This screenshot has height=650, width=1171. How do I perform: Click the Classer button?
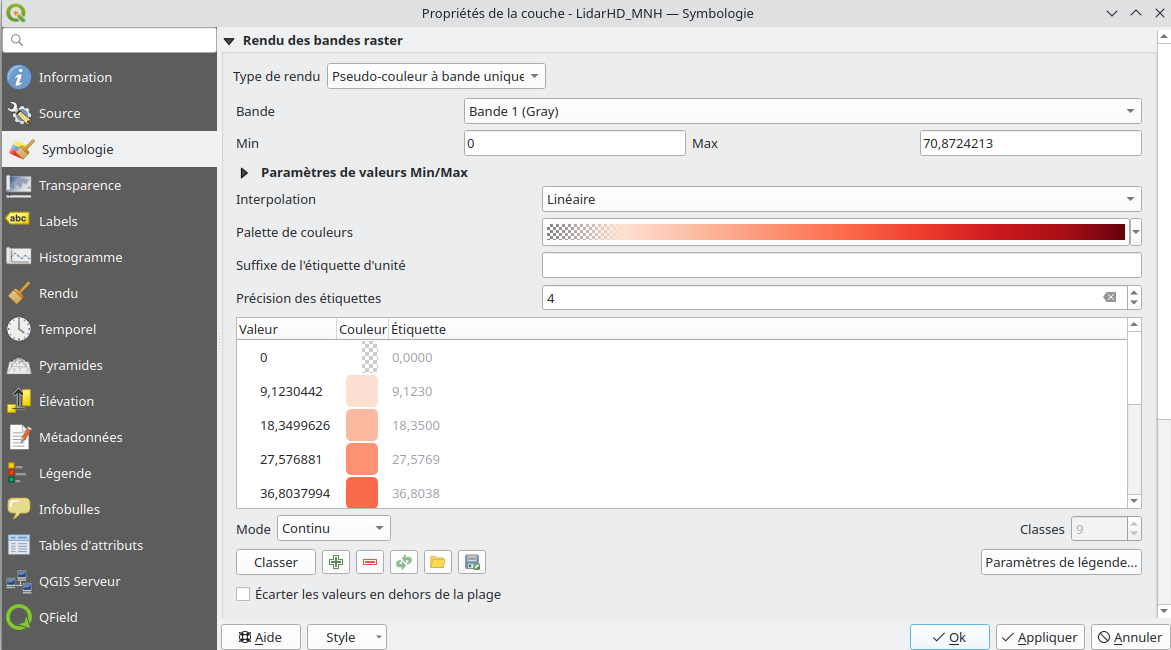click(276, 562)
